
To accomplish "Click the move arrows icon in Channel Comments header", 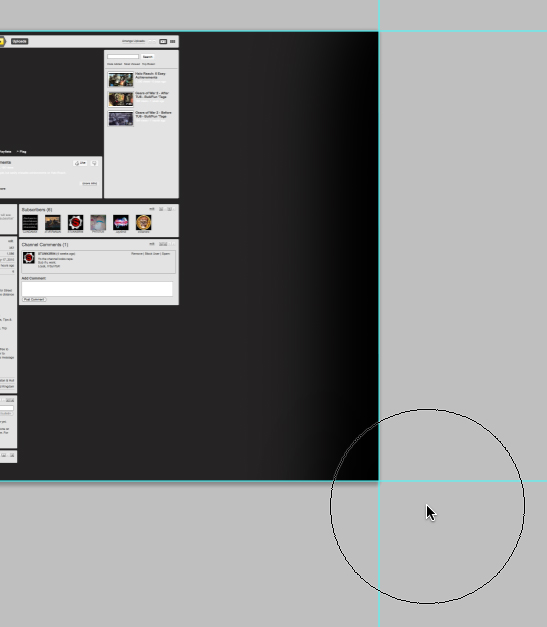I will (x=165, y=244).
